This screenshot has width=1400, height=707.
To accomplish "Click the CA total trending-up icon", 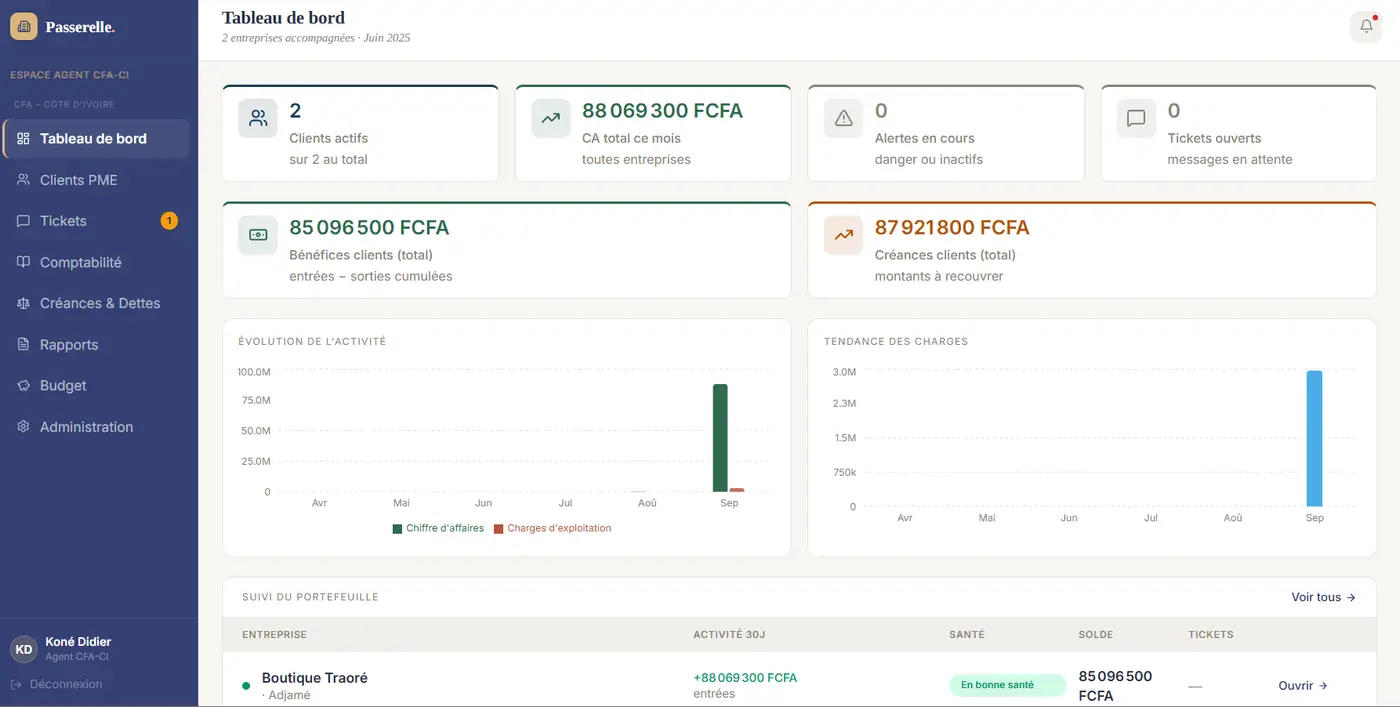I will 551,118.
